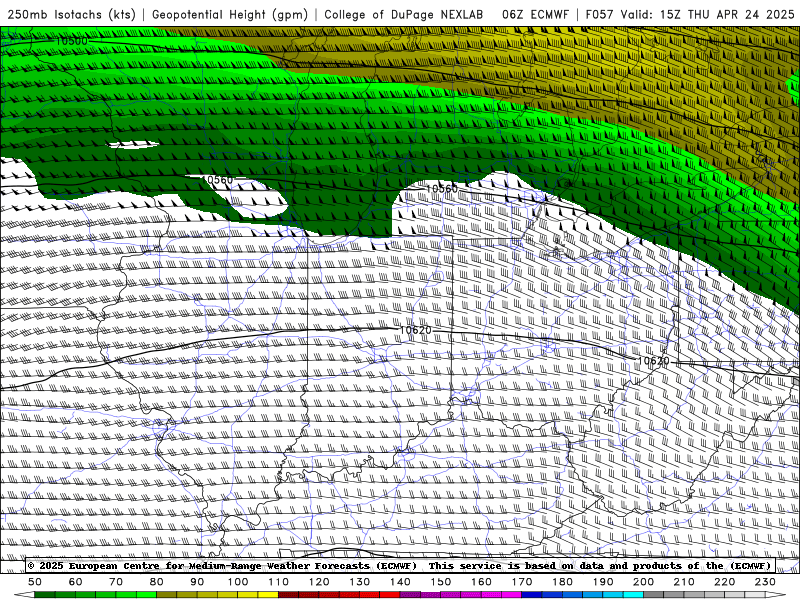Click the "College of DuPage NEXLAB" header text
800x600 pixels.
[404, 14]
